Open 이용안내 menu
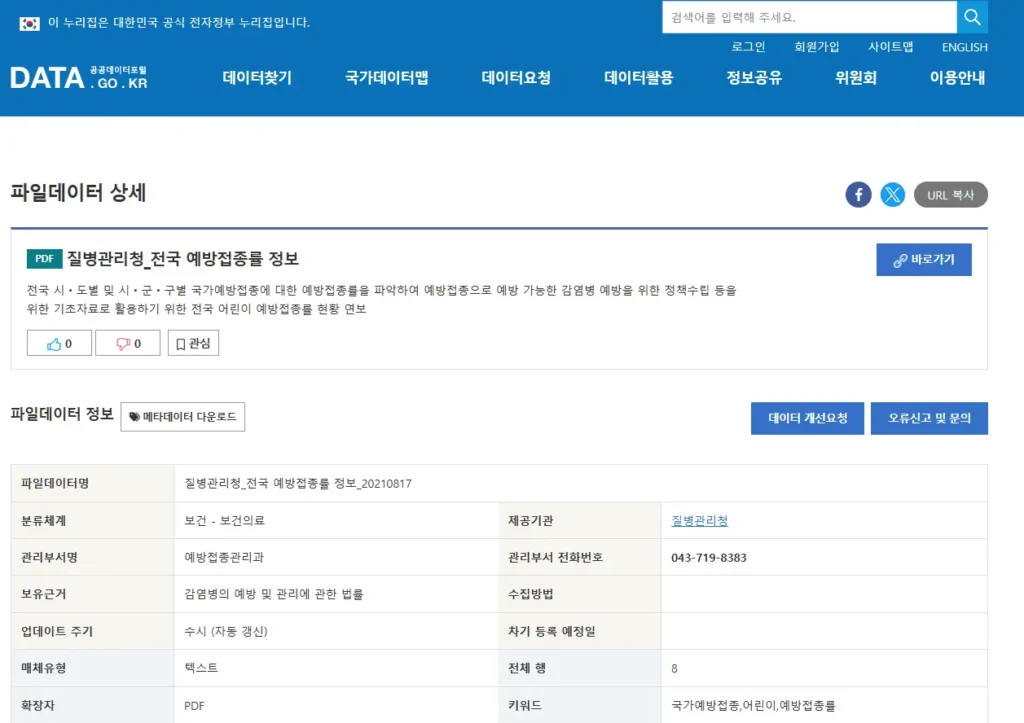Viewport: 1024px width, 723px height. coord(957,78)
